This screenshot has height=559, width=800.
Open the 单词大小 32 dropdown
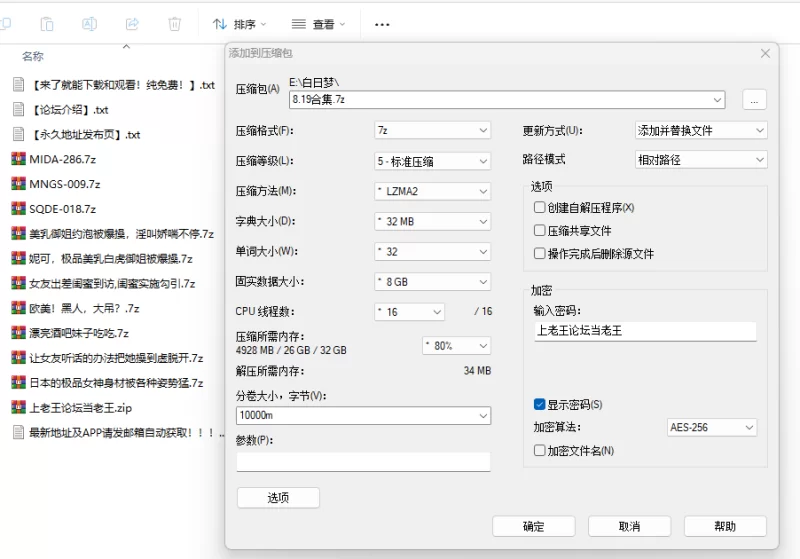433,251
